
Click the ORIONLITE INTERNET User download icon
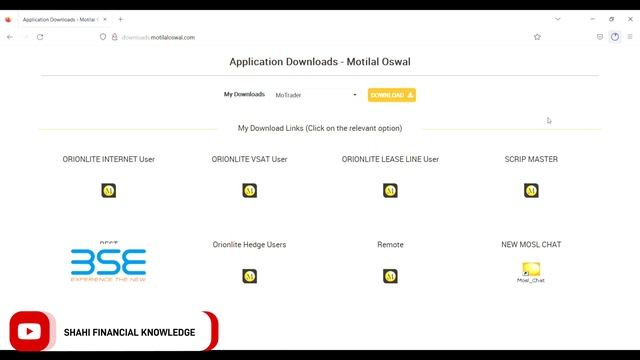(109, 191)
